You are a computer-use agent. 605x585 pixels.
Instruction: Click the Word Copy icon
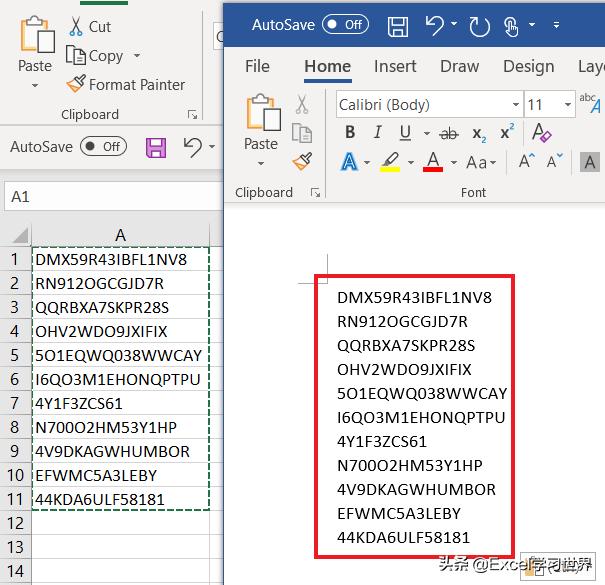point(302,133)
